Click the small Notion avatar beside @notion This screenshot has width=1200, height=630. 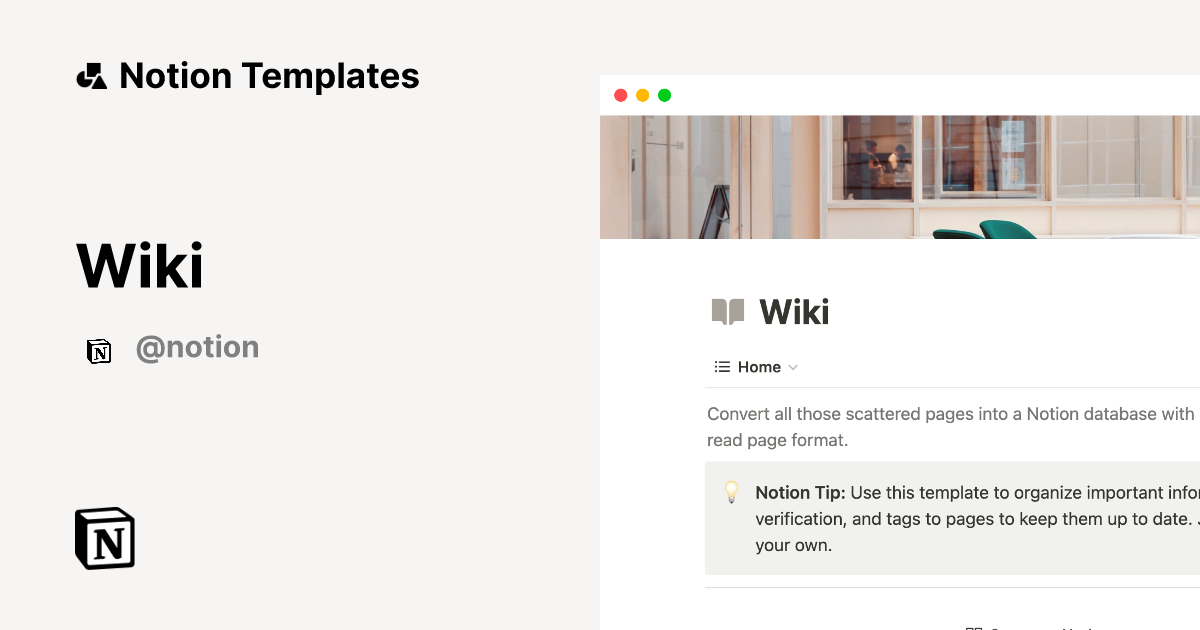pyautogui.click(x=99, y=351)
